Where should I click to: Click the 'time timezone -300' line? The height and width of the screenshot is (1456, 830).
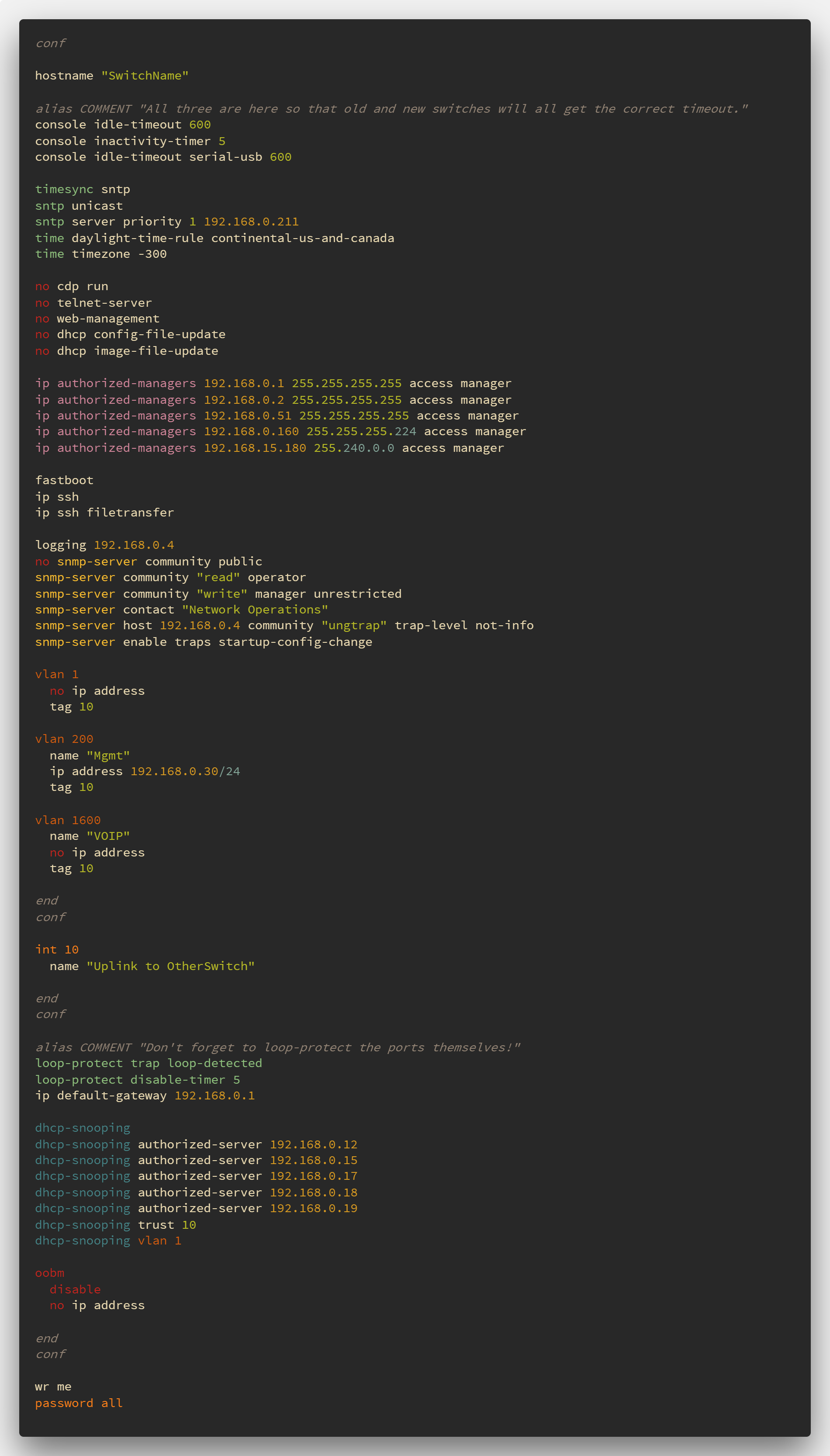(101, 254)
